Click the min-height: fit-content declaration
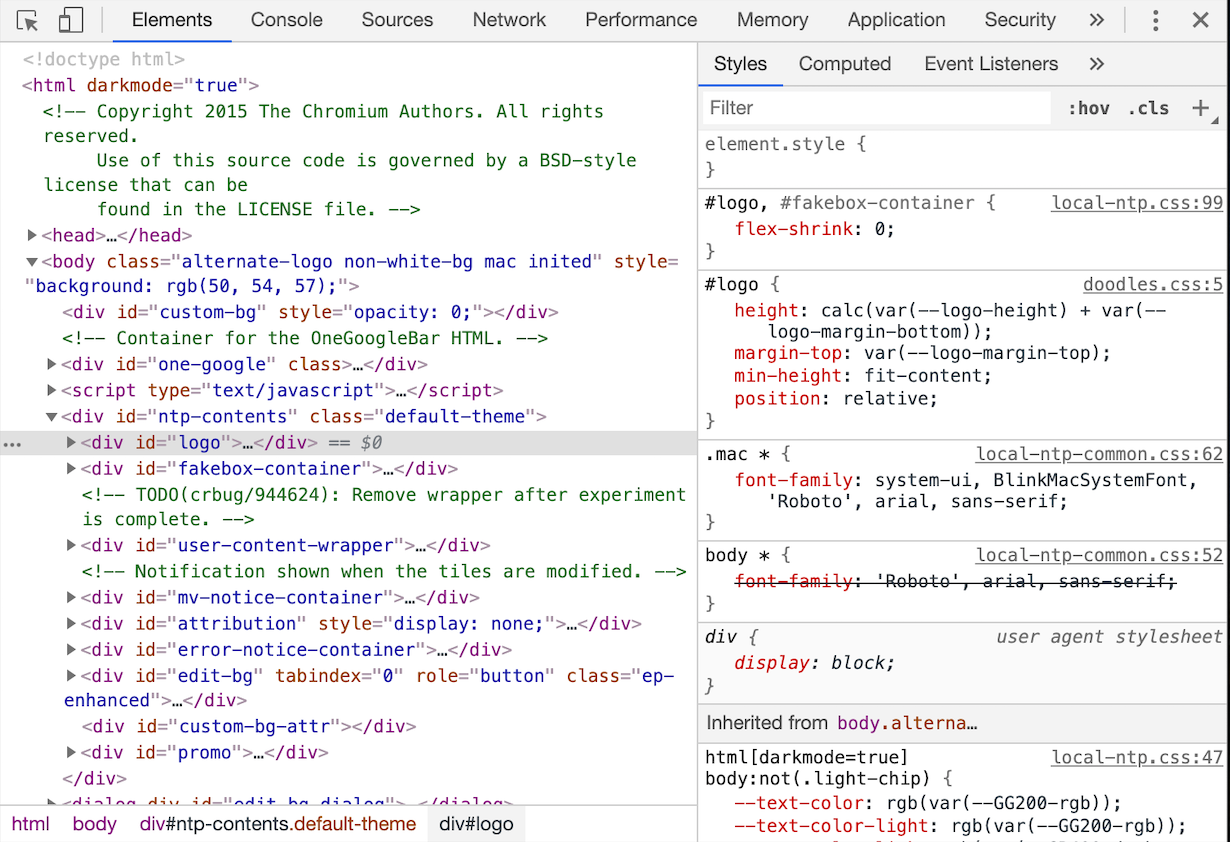Screen dimensions: 1230x842 click(863, 377)
